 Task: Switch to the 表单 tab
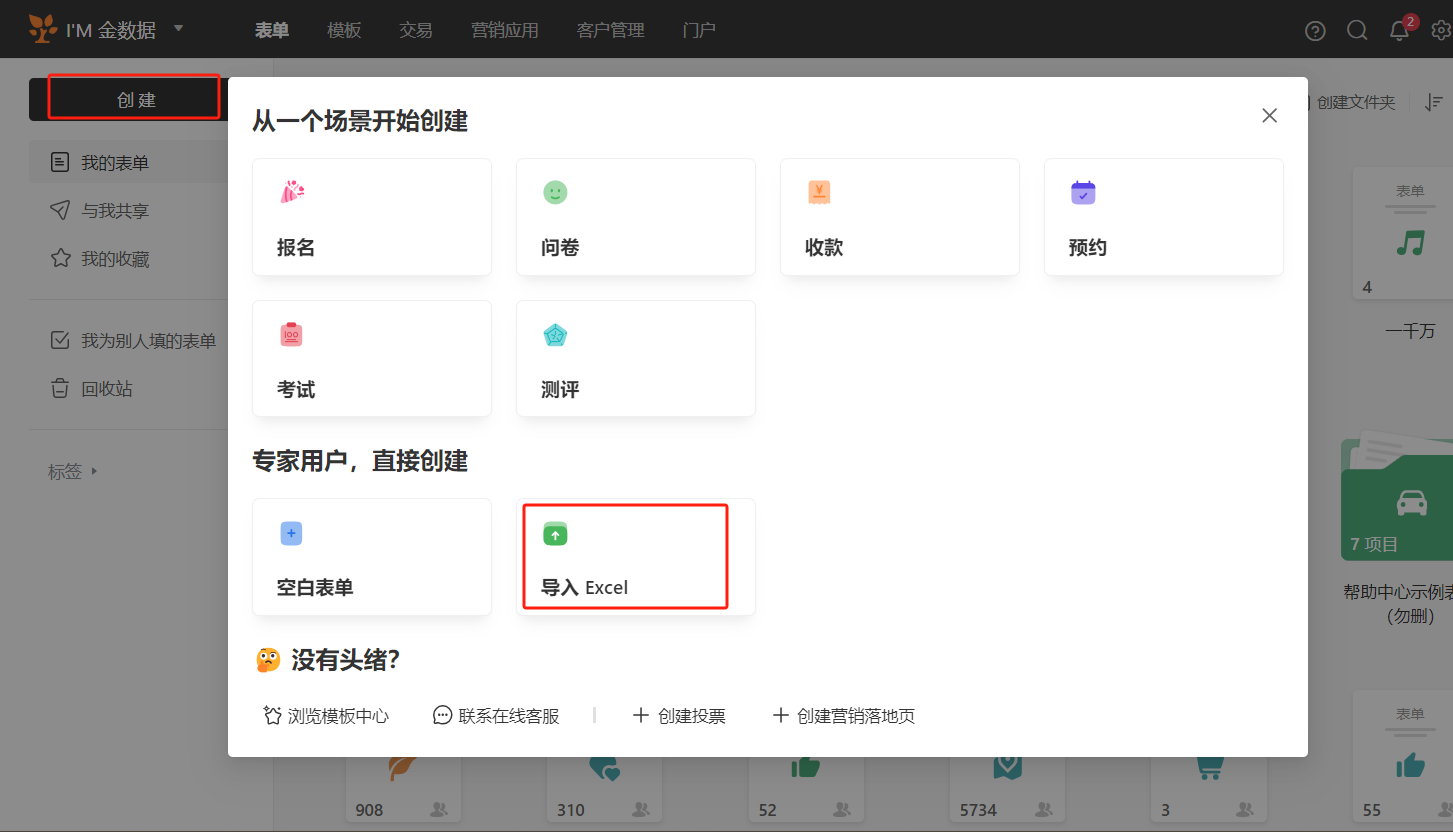272,30
